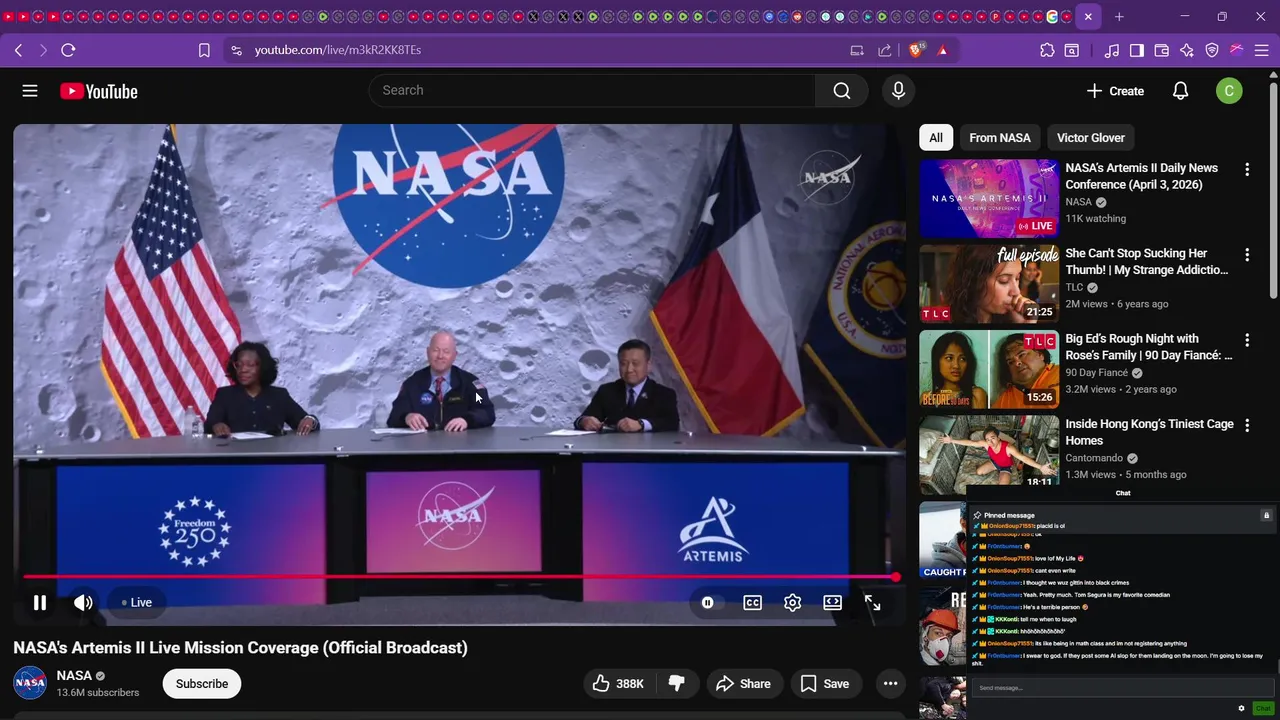
Task: Open the NASA channel name link
Action: [74, 676]
